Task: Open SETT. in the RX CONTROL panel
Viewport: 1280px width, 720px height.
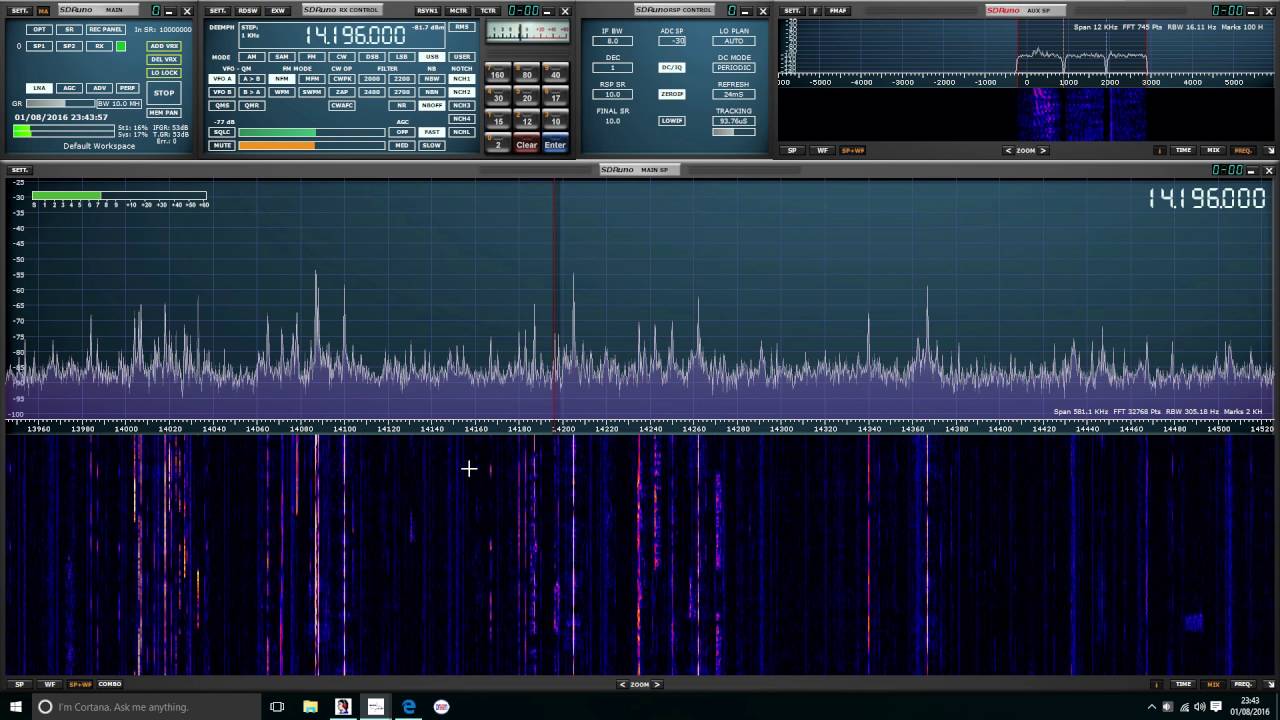Action: pos(217,10)
